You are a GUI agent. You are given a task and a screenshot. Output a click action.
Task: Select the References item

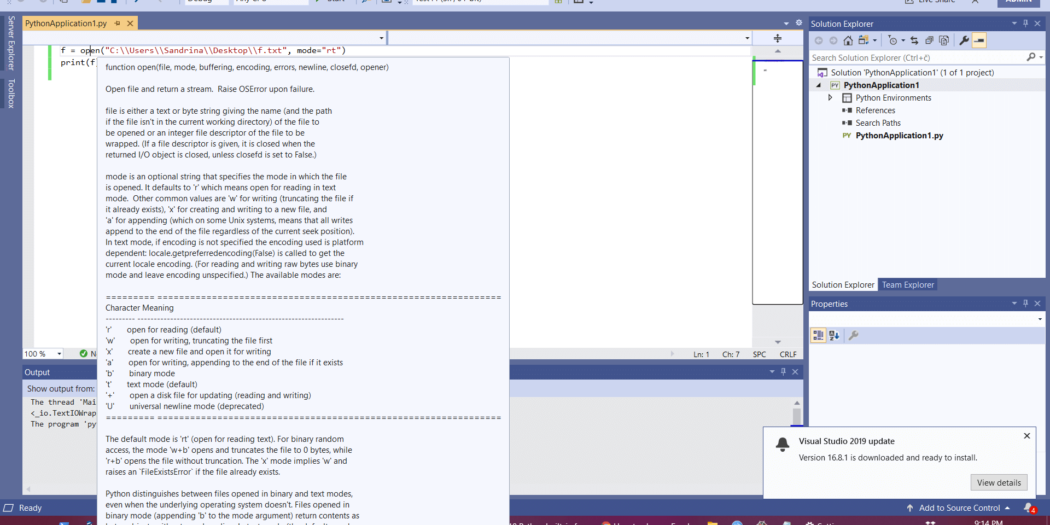click(x=875, y=110)
